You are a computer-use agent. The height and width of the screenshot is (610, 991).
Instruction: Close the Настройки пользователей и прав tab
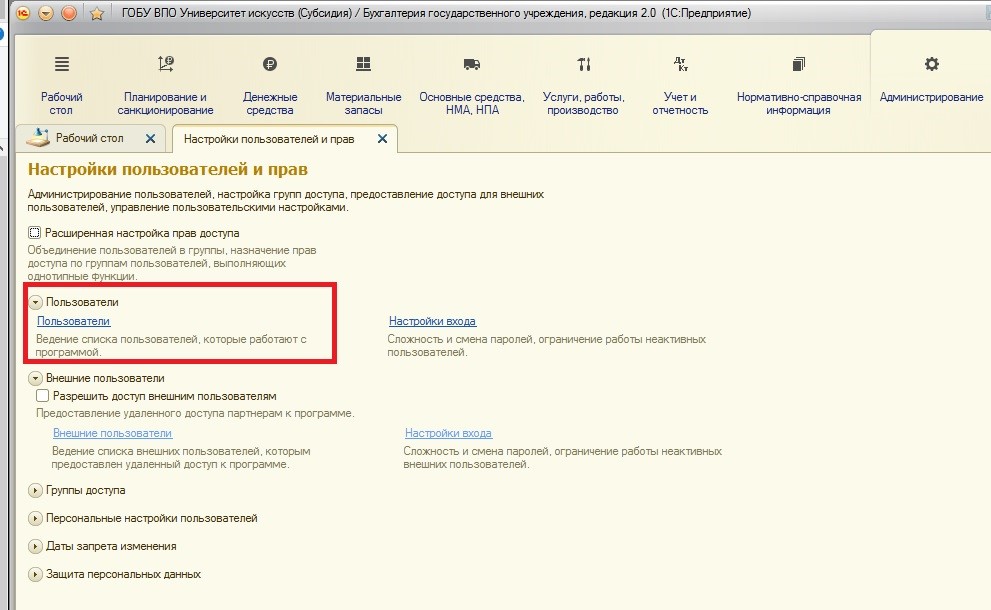[382, 138]
